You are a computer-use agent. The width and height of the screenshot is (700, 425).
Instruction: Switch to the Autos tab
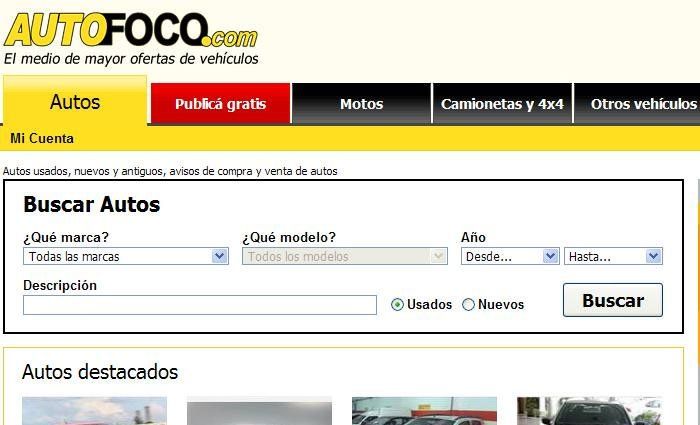coord(75,102)
